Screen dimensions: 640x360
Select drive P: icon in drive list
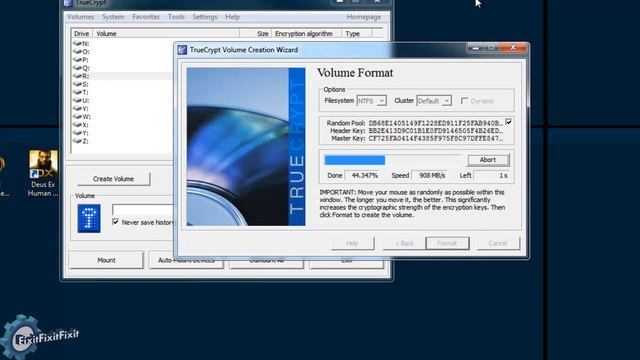(x=77, y=60)
